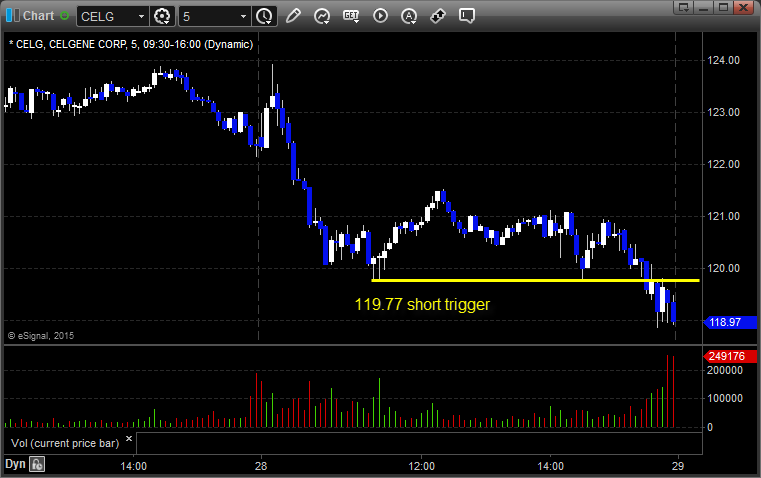Open the time template clock menu

[264, 16]
